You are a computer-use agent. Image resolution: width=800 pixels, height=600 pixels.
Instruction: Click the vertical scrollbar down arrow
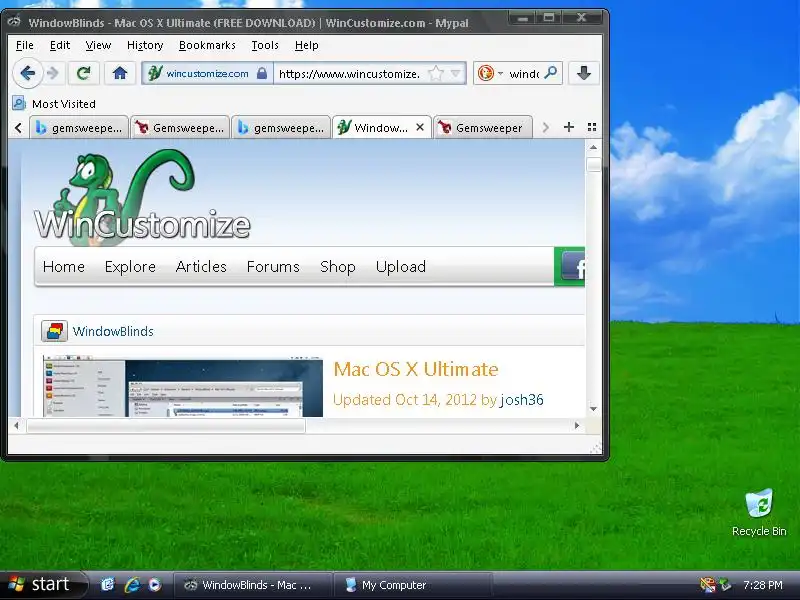(593, 409)
